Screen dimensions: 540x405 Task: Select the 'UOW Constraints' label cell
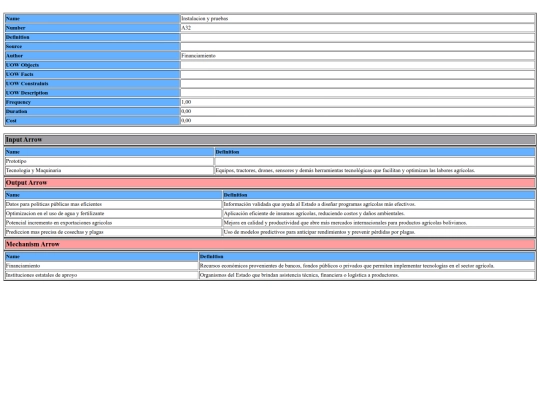[92, 84]
